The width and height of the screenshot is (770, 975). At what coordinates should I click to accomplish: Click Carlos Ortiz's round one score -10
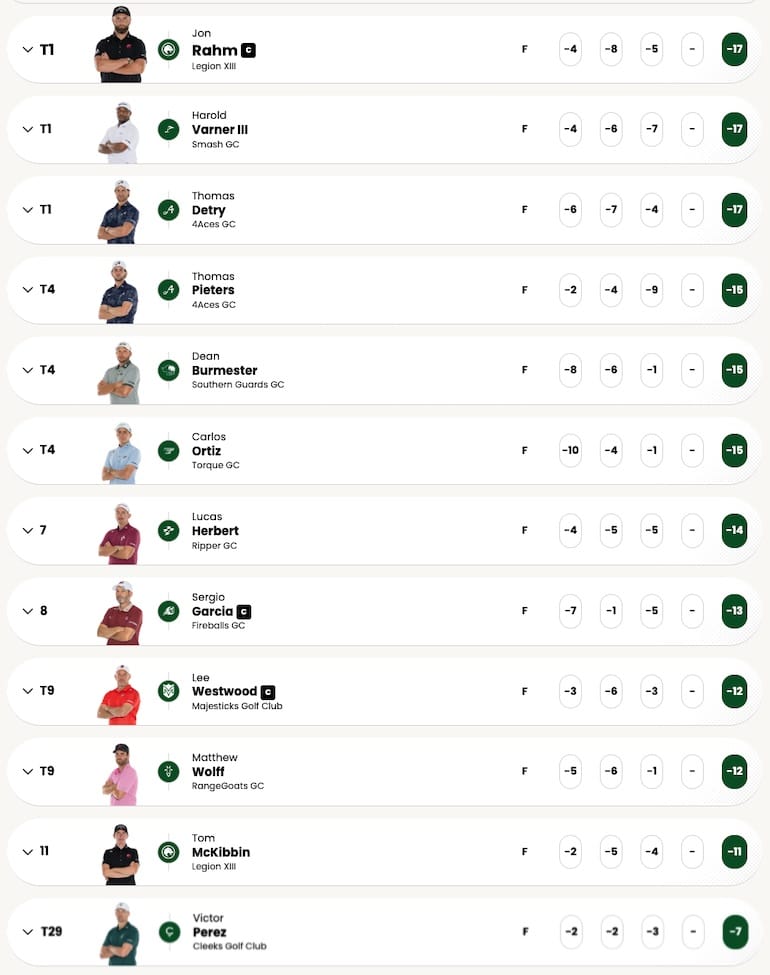tap(570, 451)
